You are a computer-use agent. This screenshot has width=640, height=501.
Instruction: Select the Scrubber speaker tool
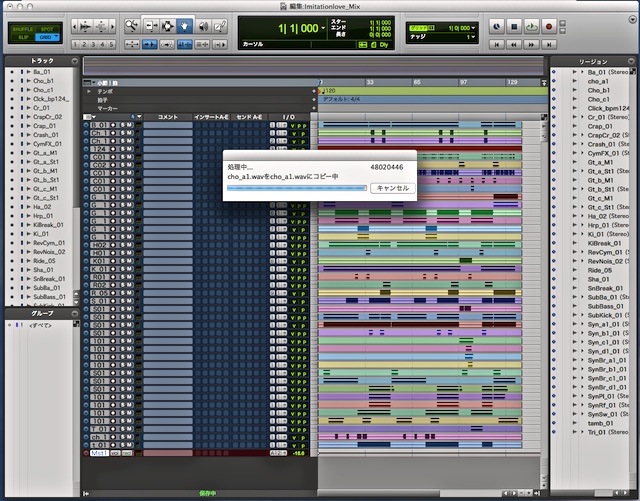205,26
